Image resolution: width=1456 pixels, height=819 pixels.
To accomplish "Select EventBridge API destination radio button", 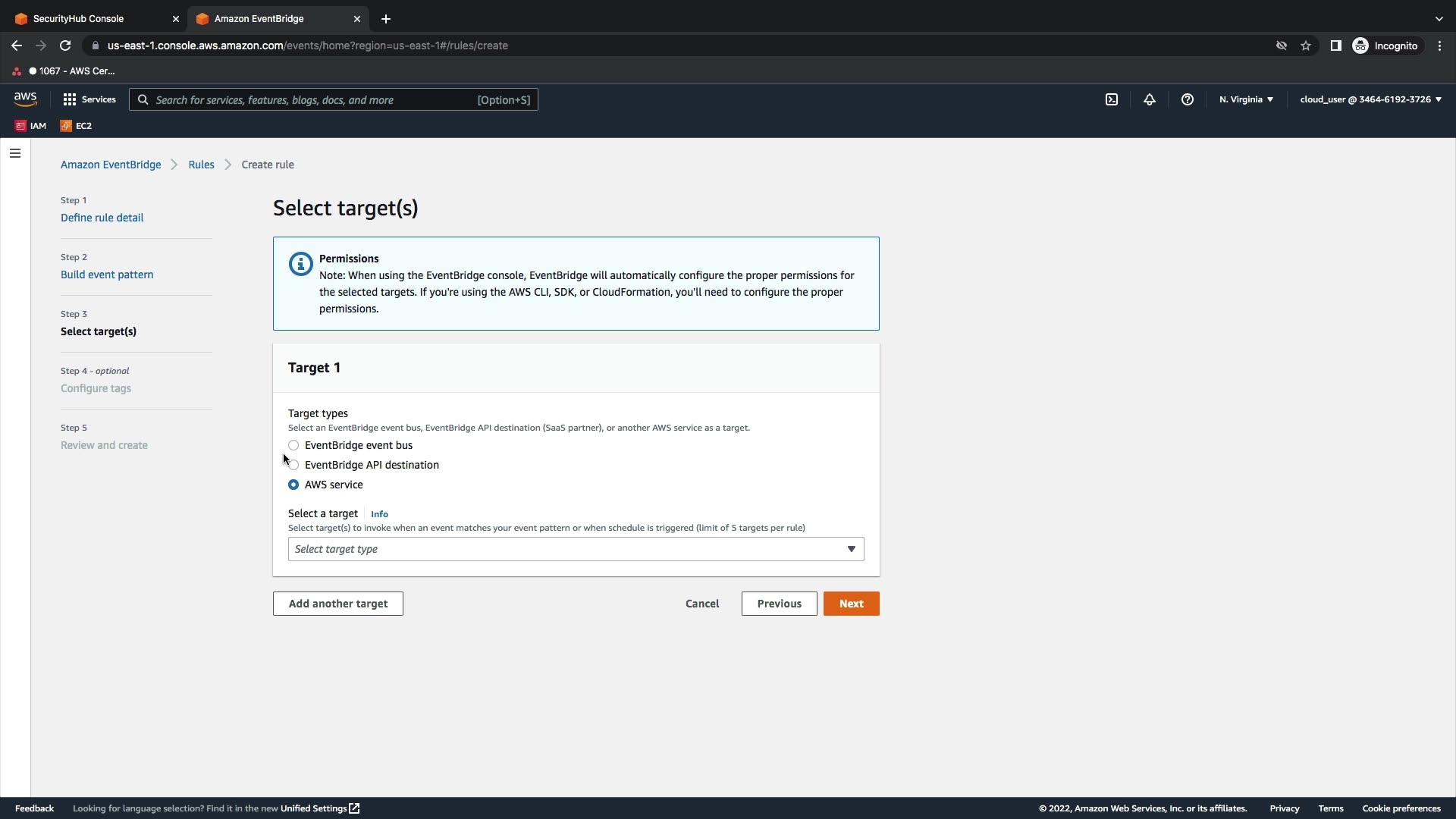I will 293,465.
